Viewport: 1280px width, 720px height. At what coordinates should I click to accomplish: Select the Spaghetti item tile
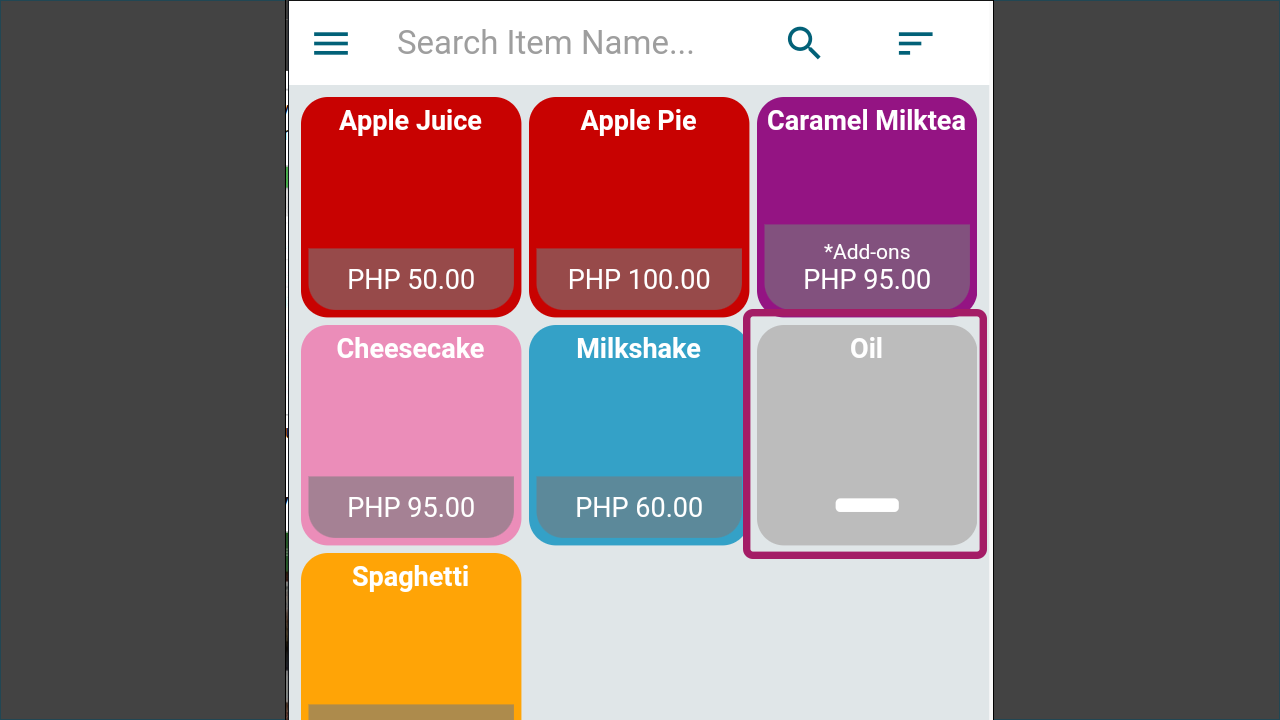coord(411,636)
